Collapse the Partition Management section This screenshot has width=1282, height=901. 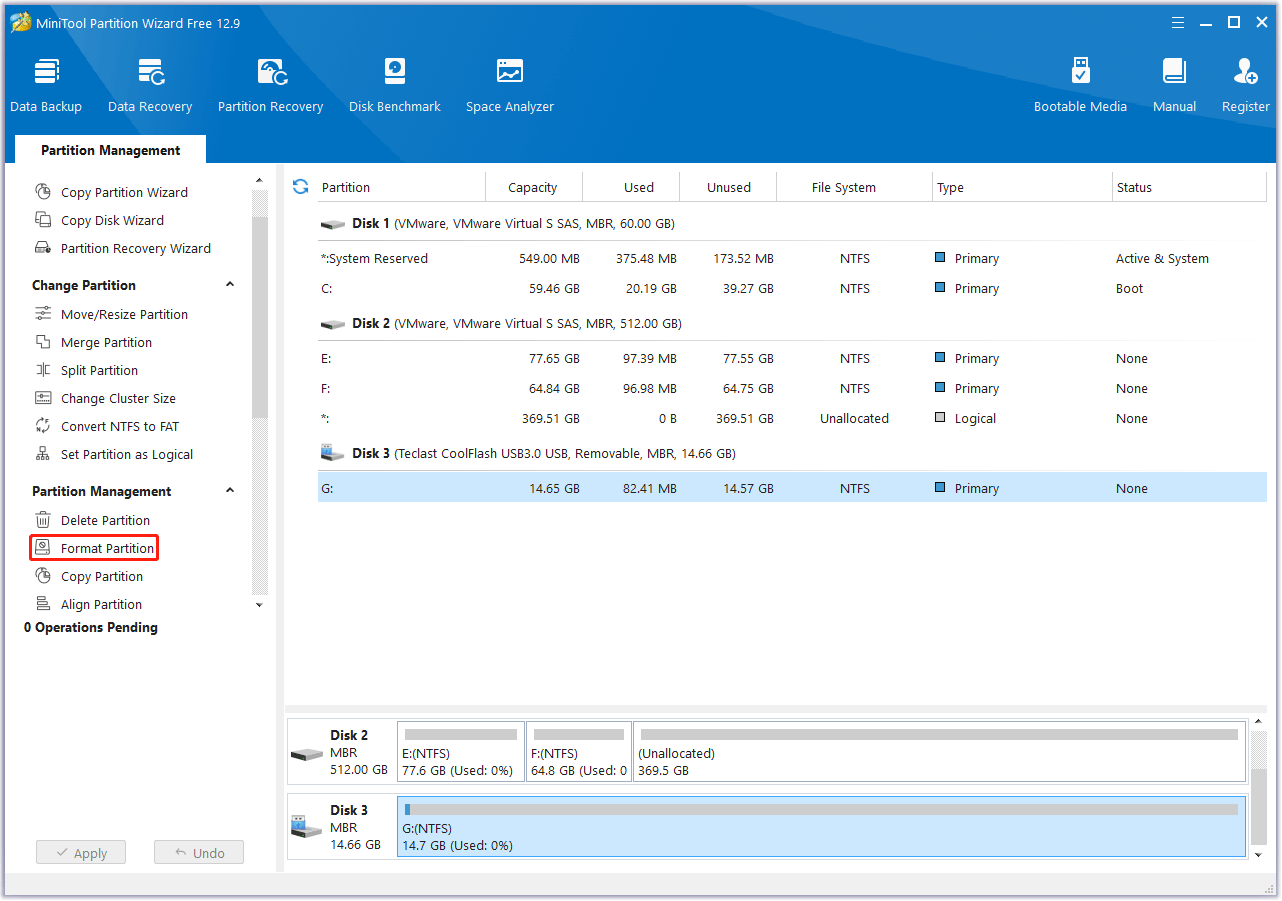click(230, 490)
